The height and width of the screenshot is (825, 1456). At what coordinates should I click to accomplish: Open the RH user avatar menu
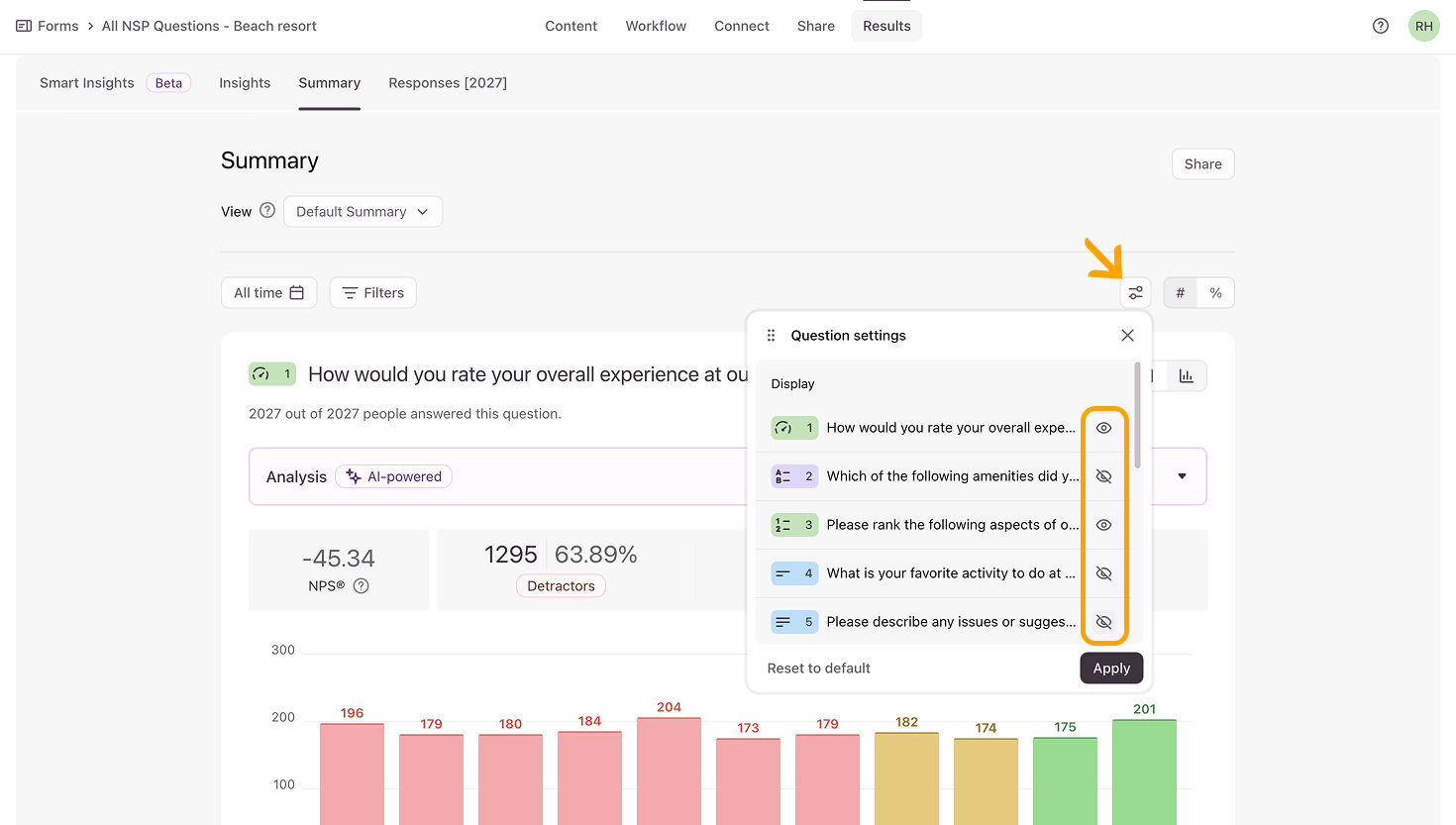[1423, 26]
